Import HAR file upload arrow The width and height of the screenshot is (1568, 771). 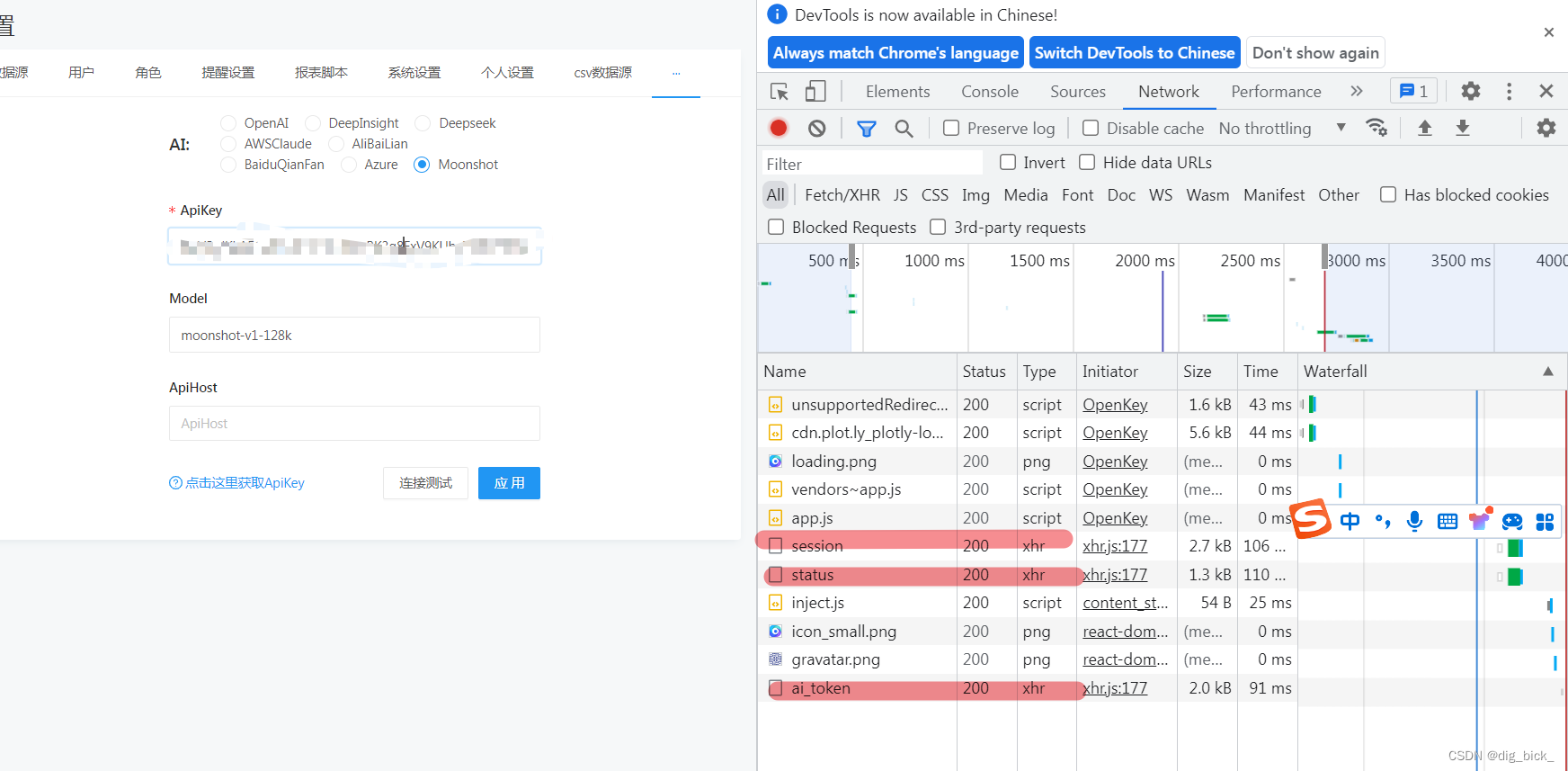(x=1424, y=128)
